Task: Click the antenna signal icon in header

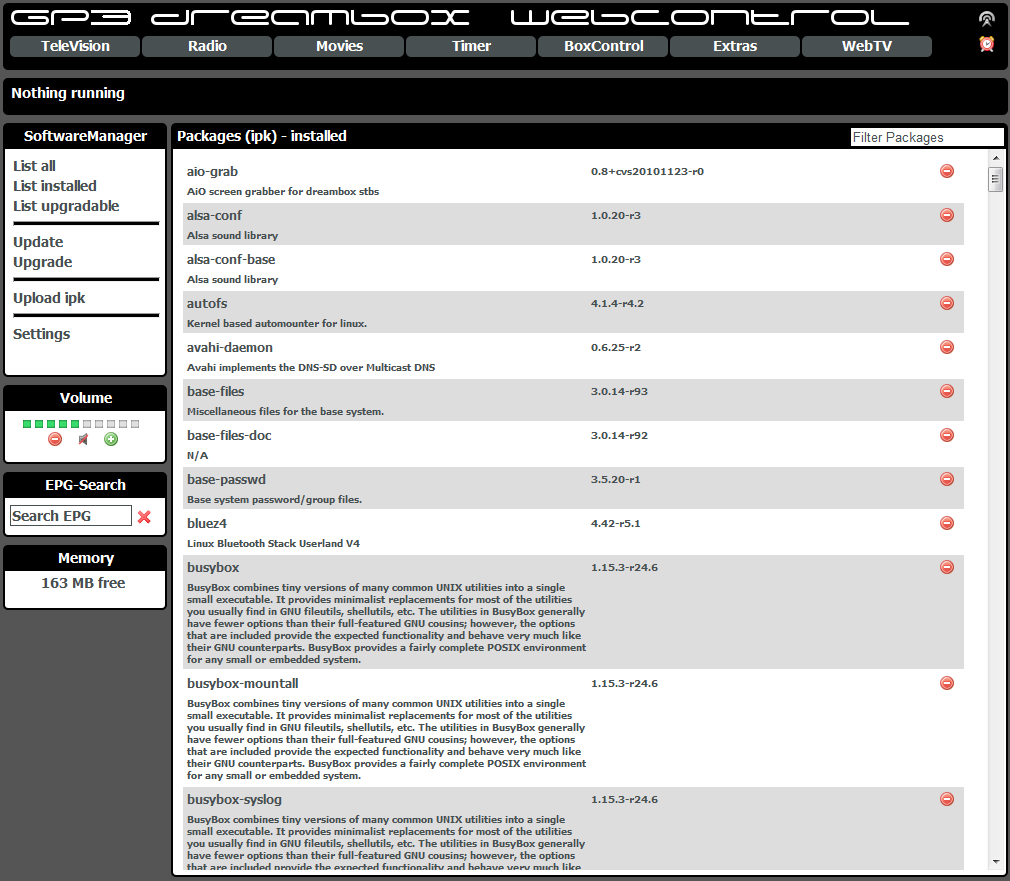Action: point(986,19)
